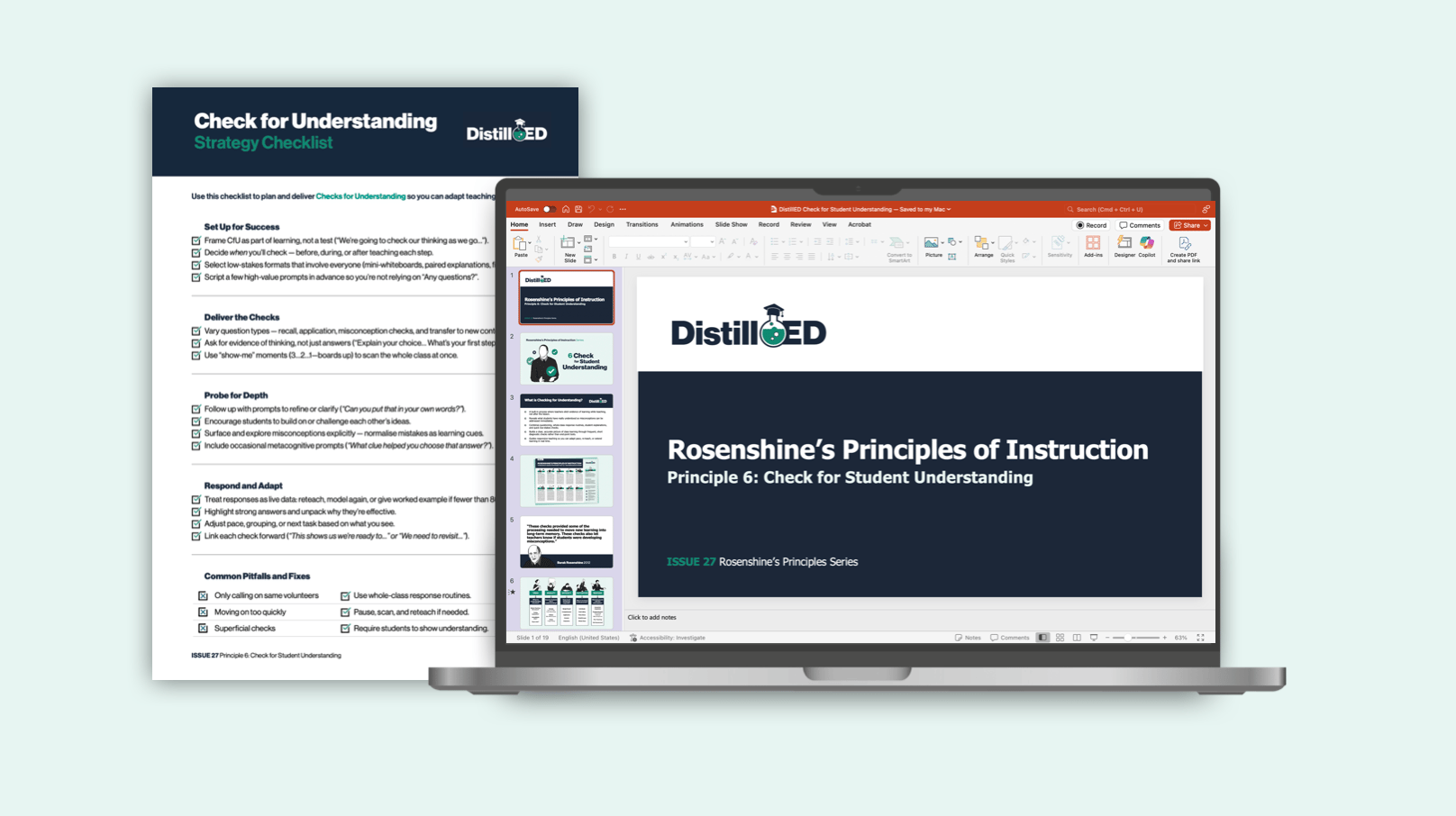This screenshot has width=1456, height=816.
Task: Open the Picture dropdown arrow
Action: 942,242
